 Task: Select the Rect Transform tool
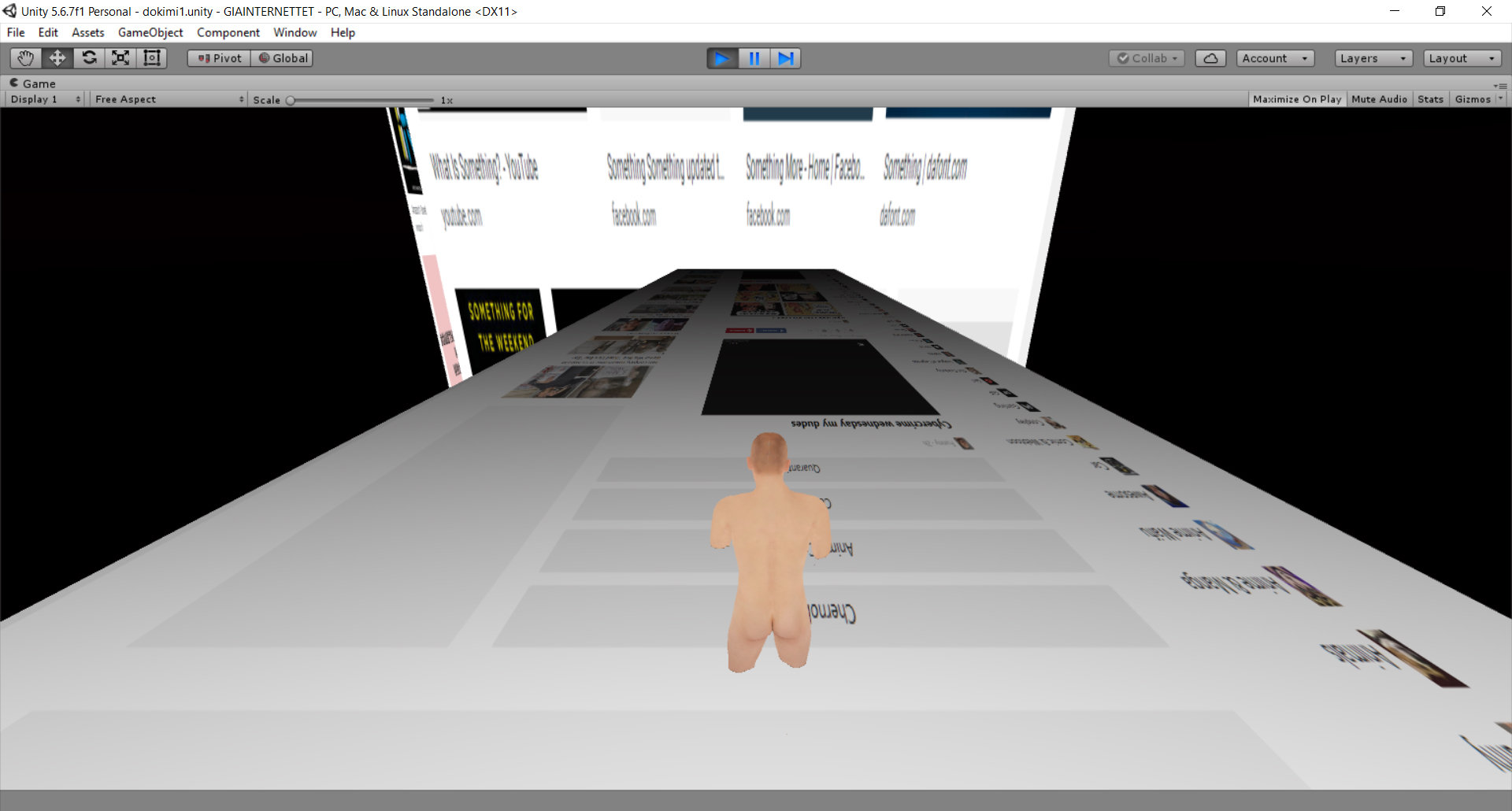pos(152,58)
